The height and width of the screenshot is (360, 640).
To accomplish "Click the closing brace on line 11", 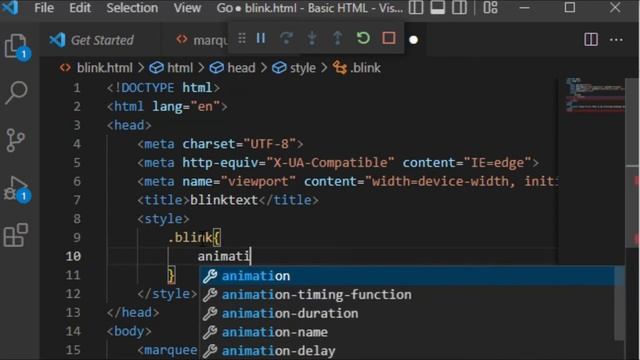I will (171, 275).
